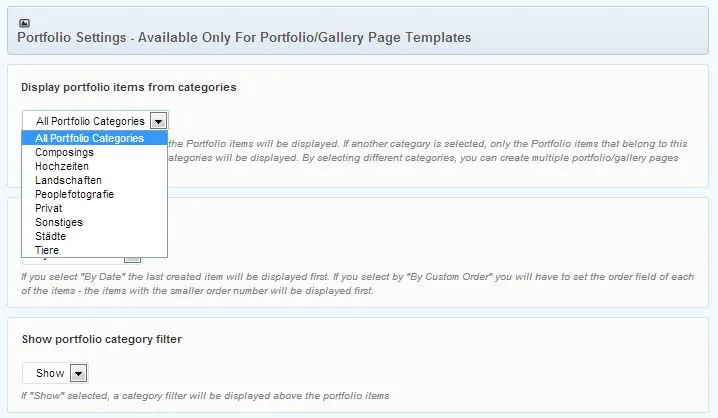Click Show portfolio category filter heading
Screen dimensions: 718x418
click(102, 339)
